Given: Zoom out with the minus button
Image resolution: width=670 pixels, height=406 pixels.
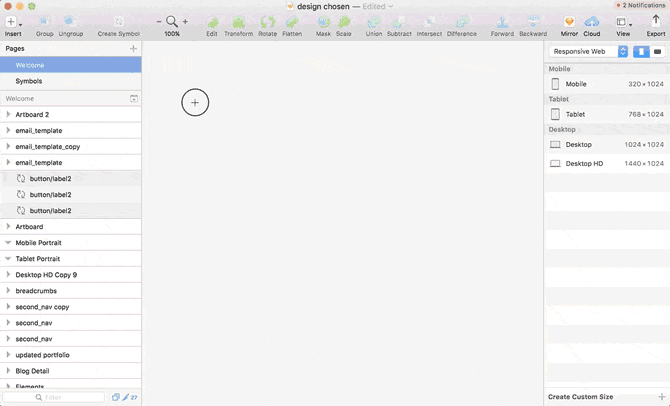Looking at the screenshot, I should (159, 21).
